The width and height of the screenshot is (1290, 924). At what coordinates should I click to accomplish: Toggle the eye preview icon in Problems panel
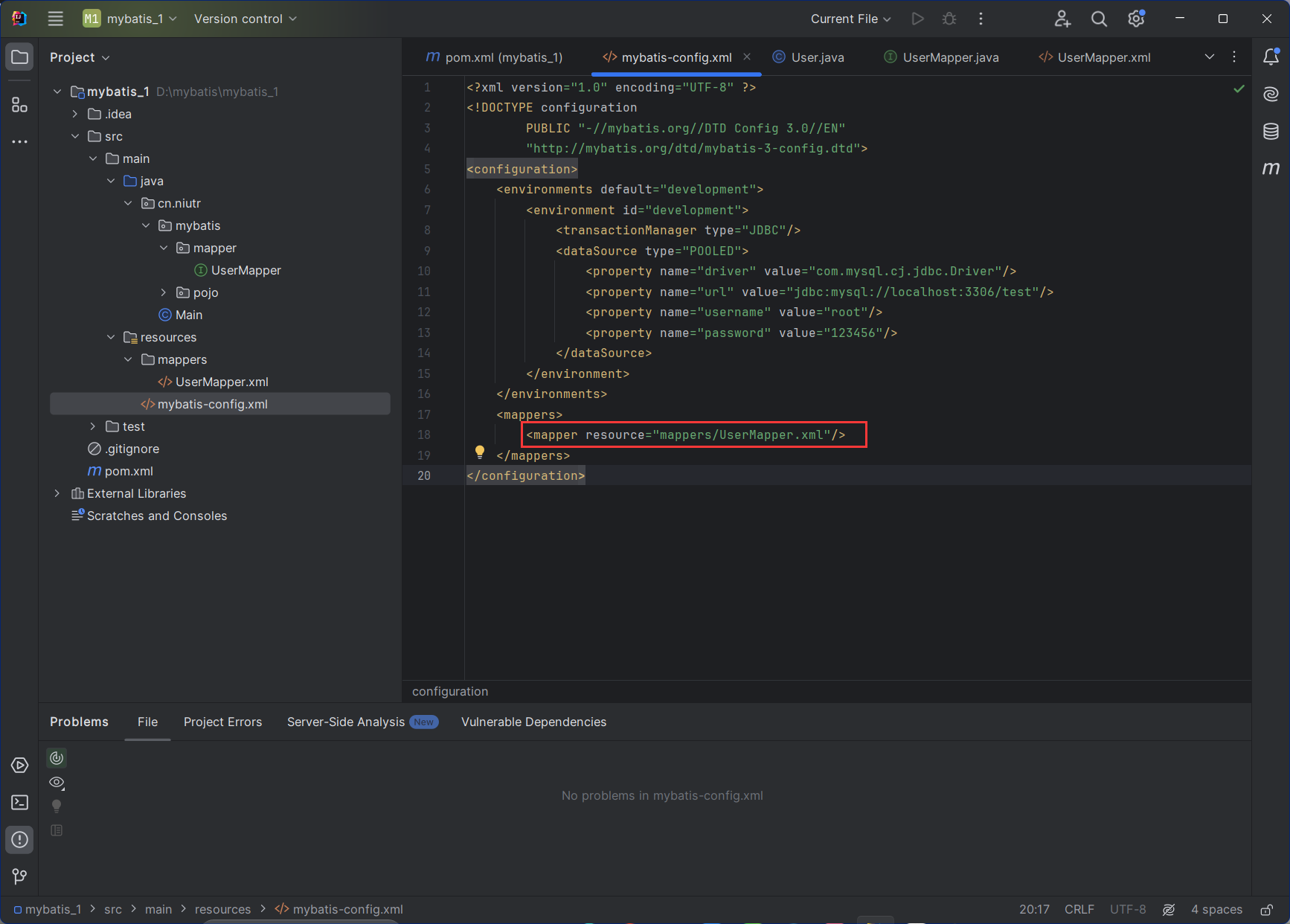tap(57, 782)
